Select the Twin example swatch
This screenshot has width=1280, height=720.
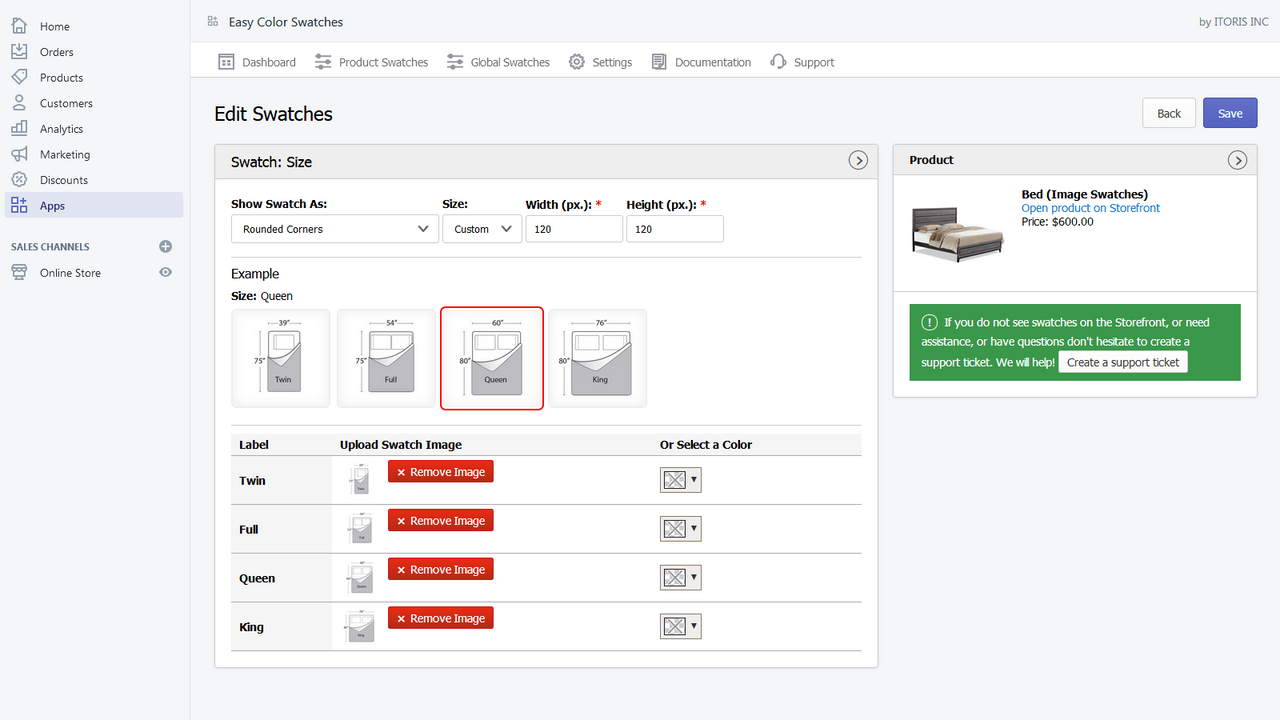coord(281,358)
